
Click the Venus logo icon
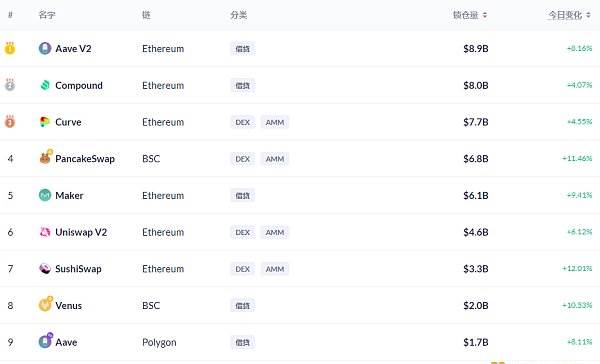coord(46,304)
